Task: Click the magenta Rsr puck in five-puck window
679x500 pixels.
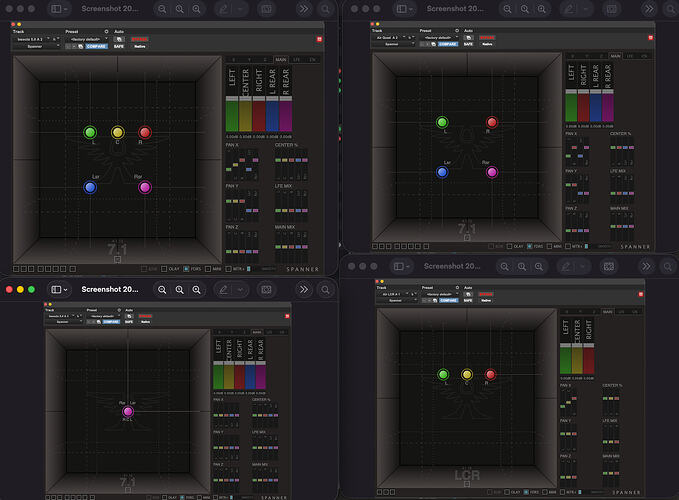Action: (x=145, y=187)
